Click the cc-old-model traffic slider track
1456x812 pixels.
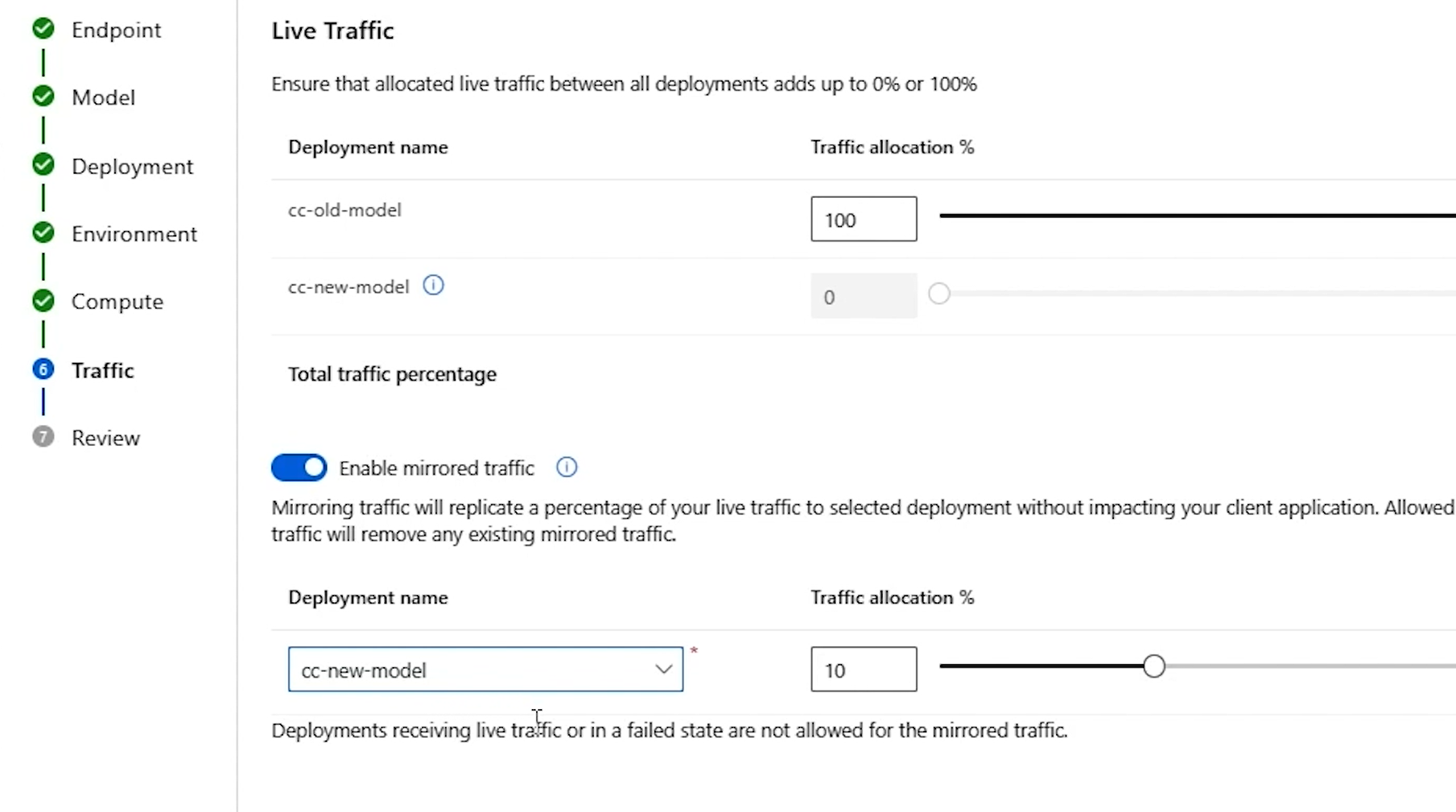1196,216
